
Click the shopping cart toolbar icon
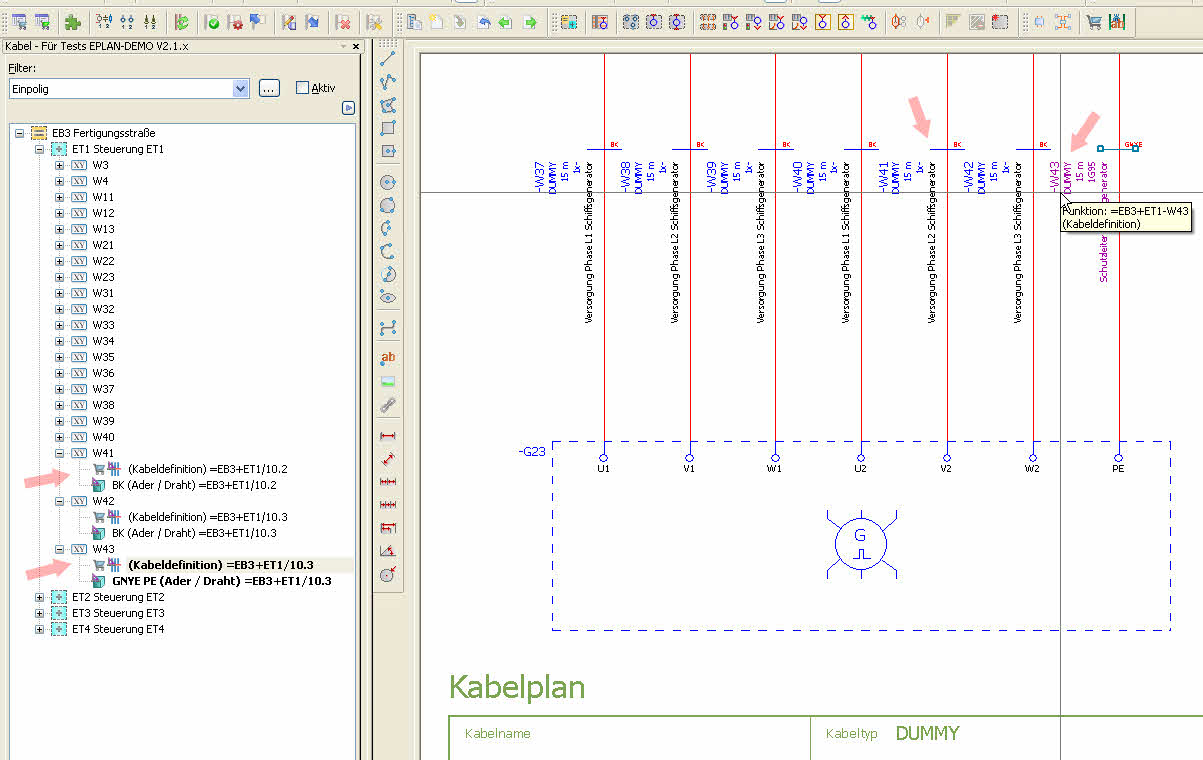click(1094, 22)
